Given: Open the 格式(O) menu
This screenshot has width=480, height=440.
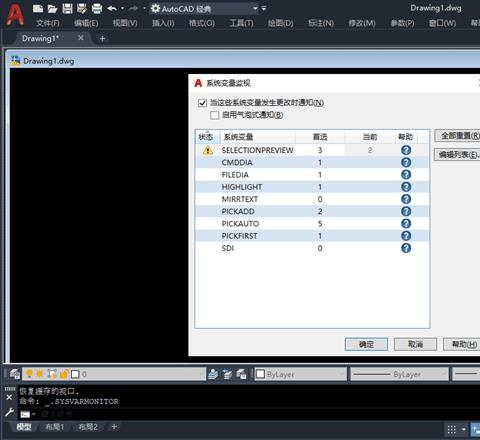Looking at the screenshot, I should [202, 23].
